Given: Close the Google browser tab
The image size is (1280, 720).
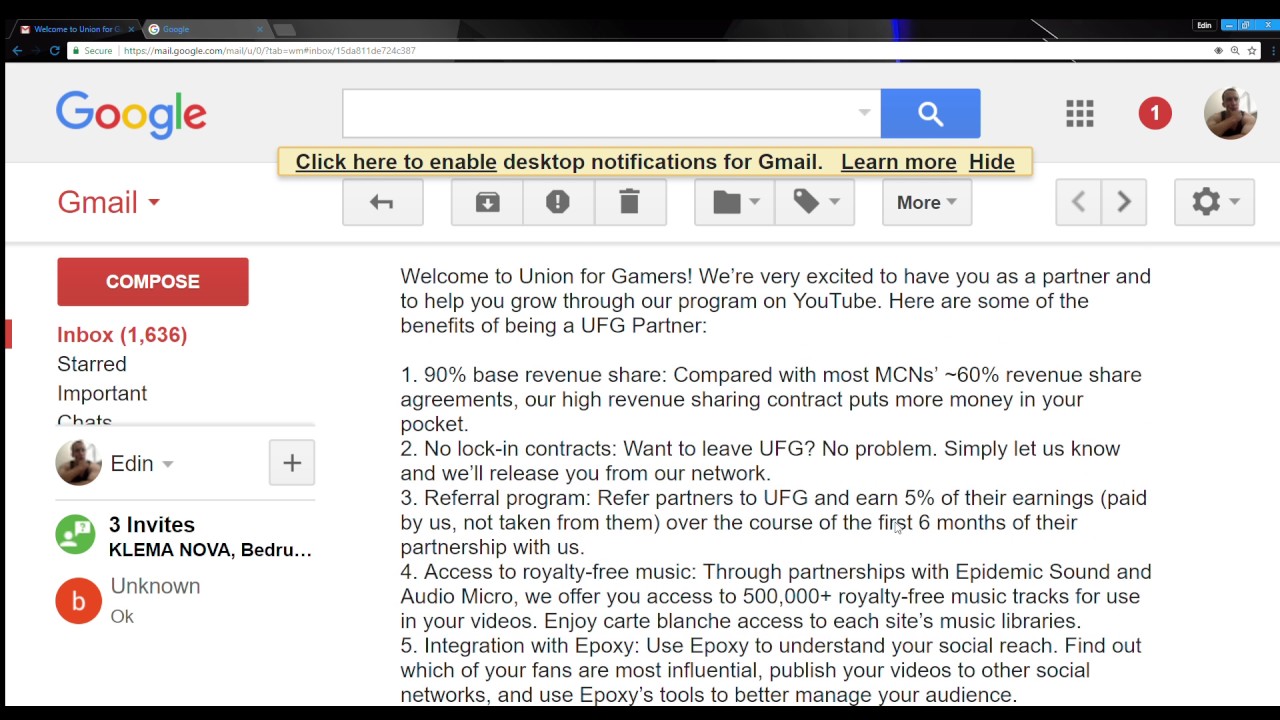Looking at the screenshot, I should coord(260,29).
